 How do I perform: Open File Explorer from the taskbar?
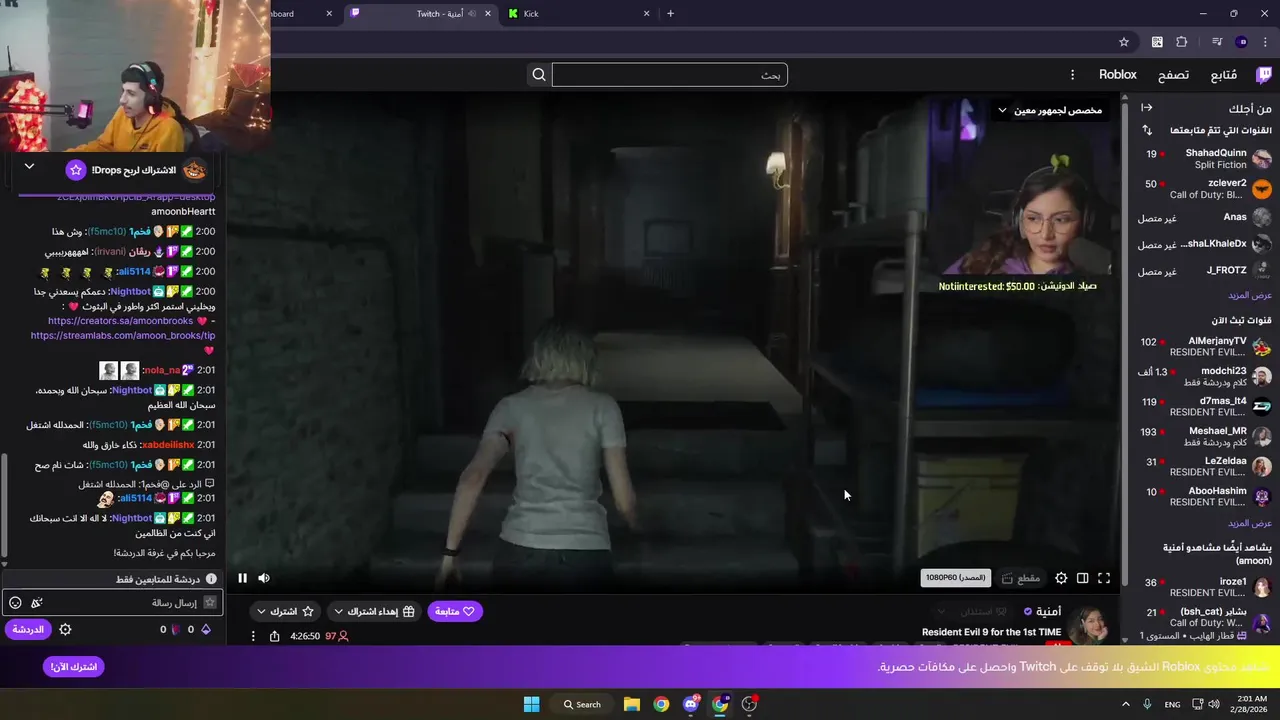click(632, 704)
